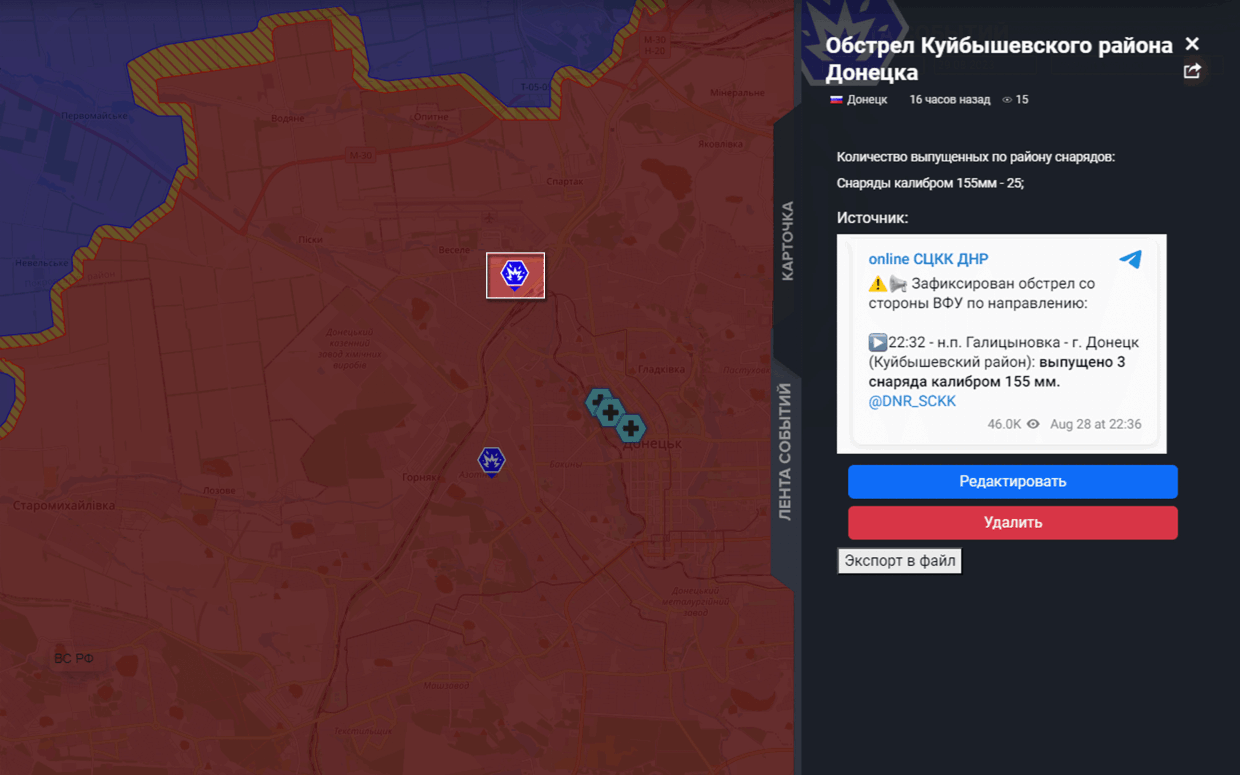The image size is (1240, 775).
Task: Click the highlighted shelling marker near Веселе
Action: click(x=515, y=274)
